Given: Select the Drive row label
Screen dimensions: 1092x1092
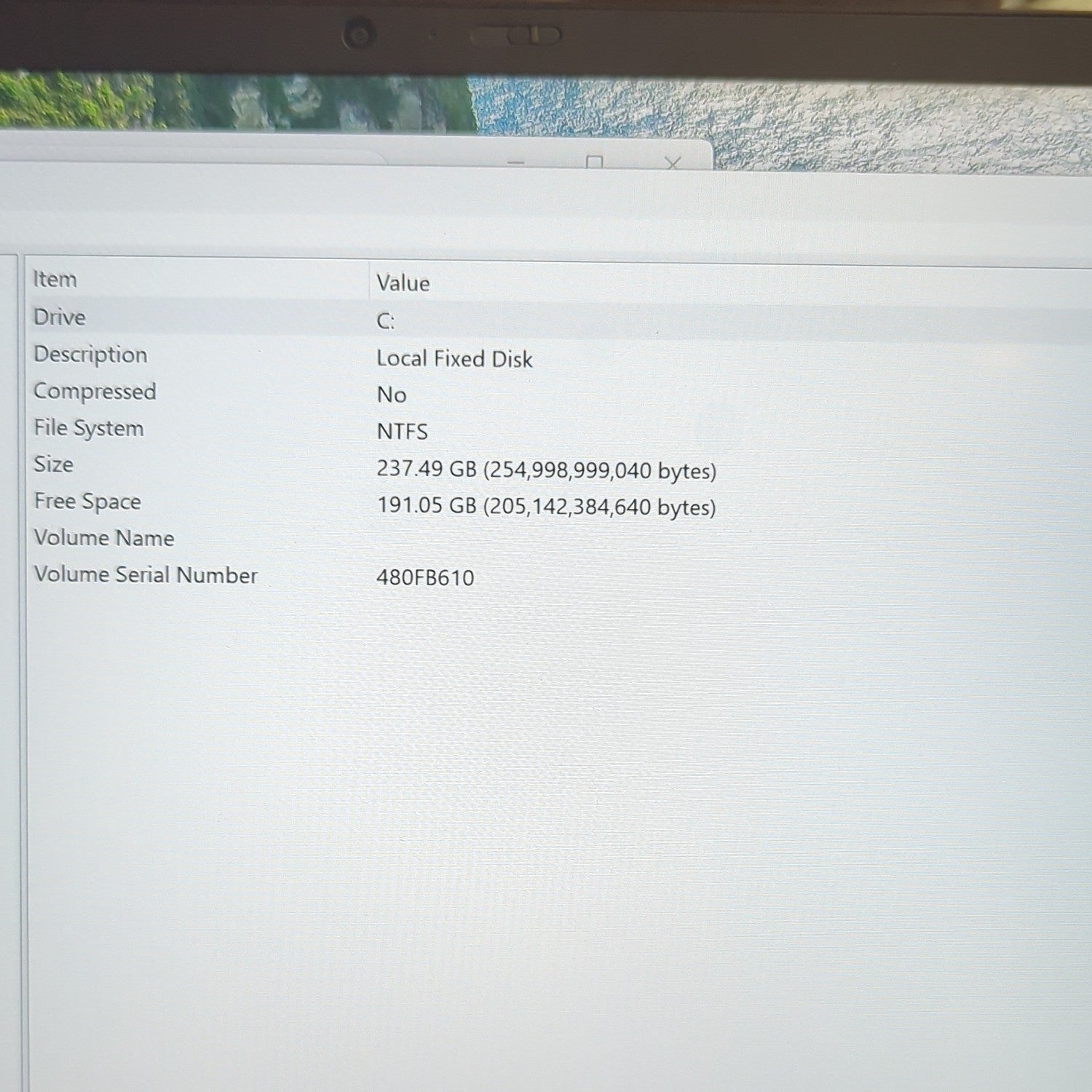Looking at the screenshot, I should coord(60,317).
